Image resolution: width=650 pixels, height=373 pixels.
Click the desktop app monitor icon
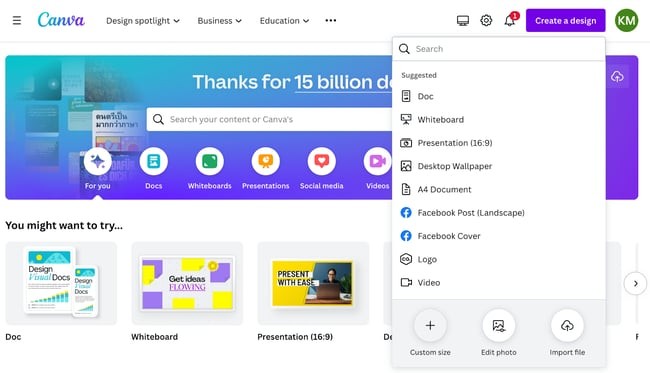tap(463, 20)
